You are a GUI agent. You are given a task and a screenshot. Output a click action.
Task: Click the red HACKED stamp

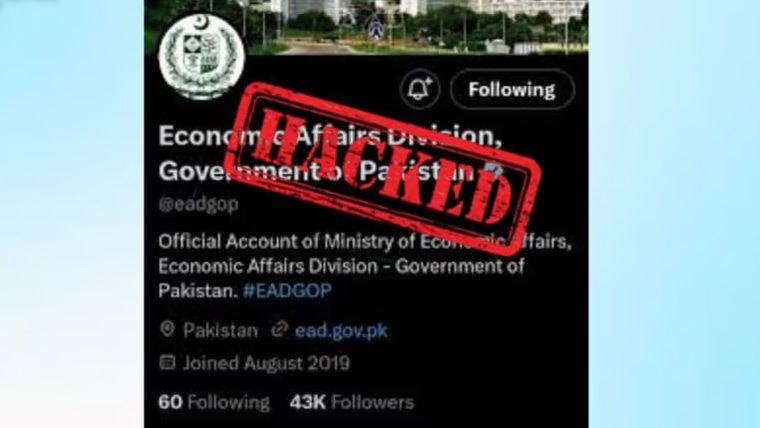pos(382,168)
